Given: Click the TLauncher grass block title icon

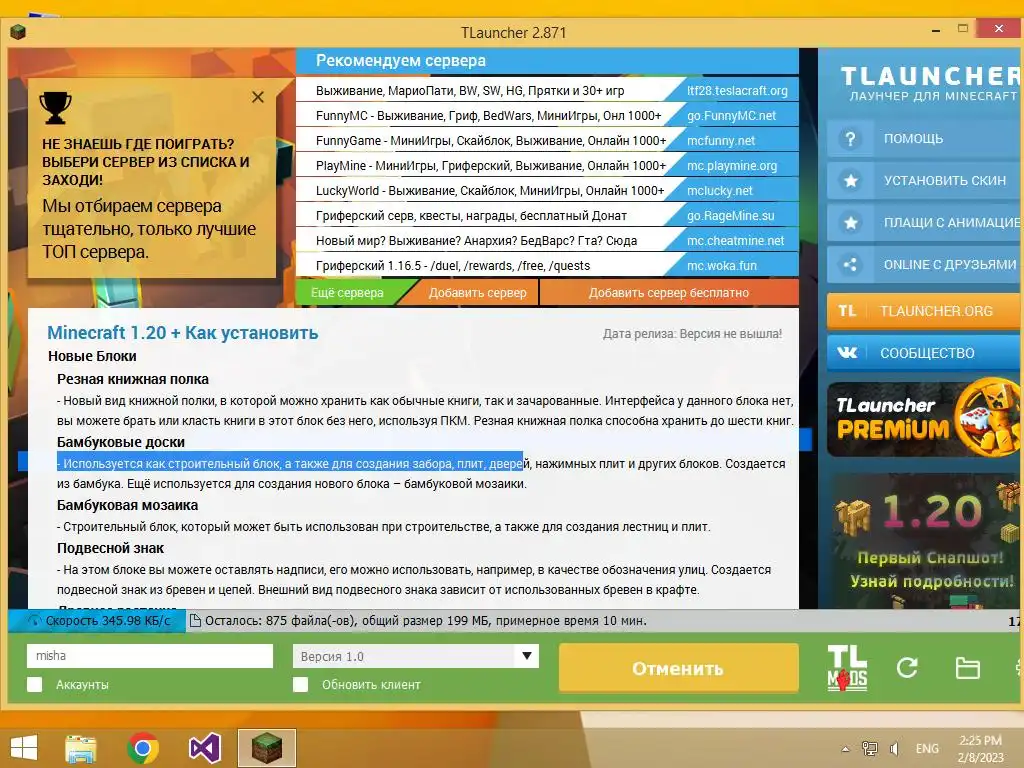Looking at the screenshot, I should coord(18,32).
